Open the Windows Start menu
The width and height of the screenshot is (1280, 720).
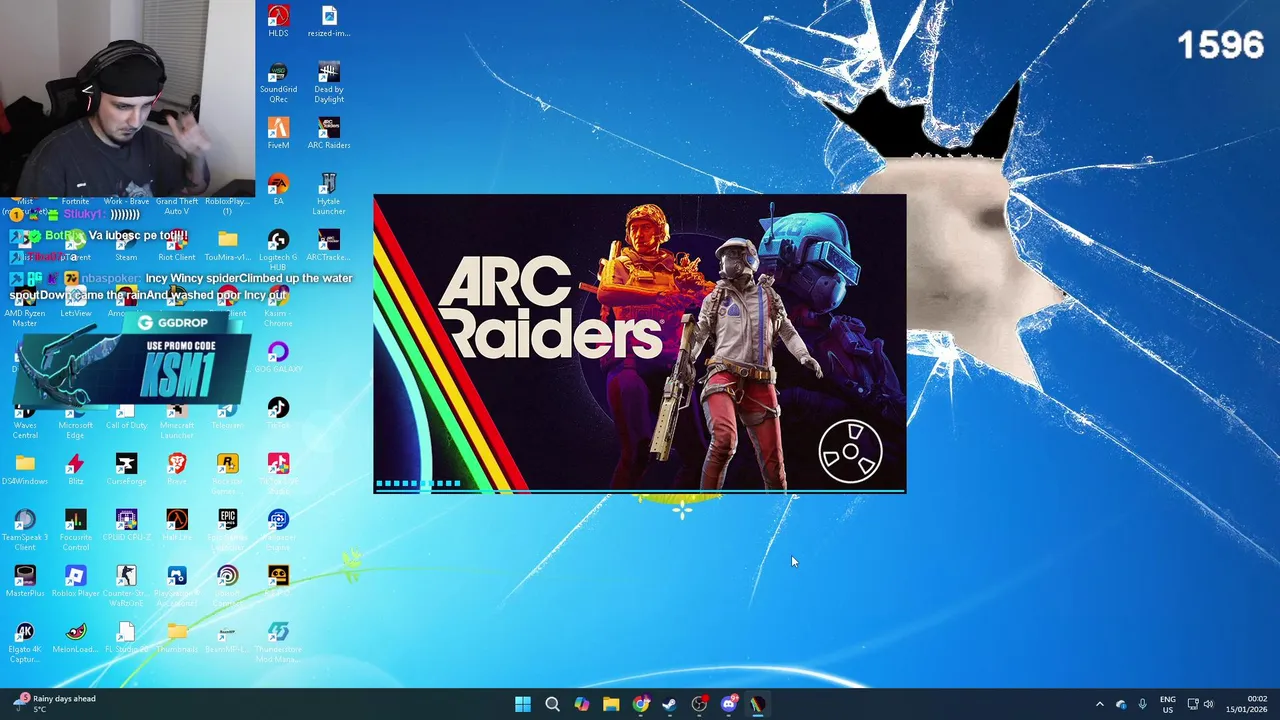(523, 704)
